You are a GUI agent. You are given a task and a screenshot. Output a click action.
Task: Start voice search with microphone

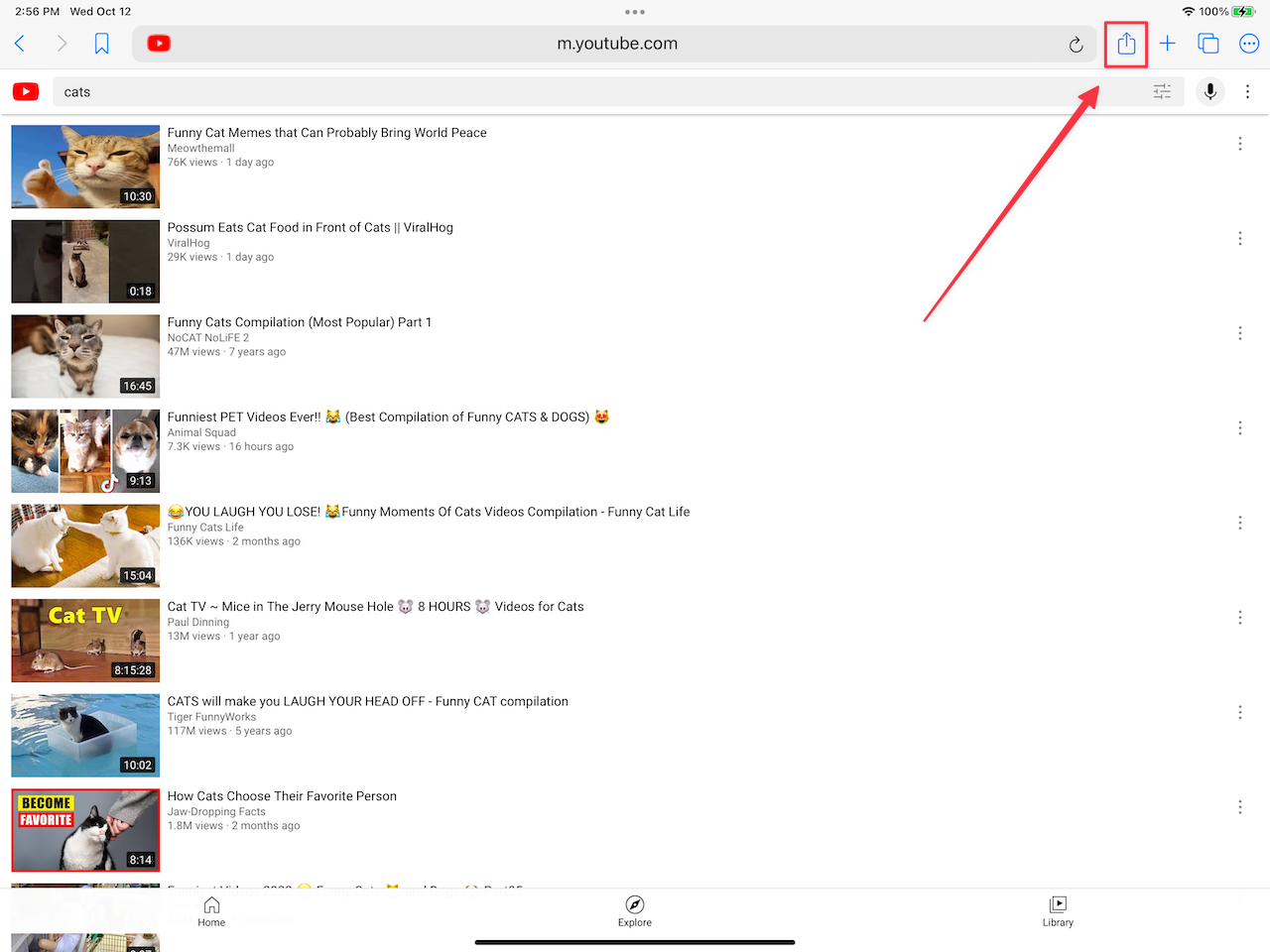(x=1209, y=92)
